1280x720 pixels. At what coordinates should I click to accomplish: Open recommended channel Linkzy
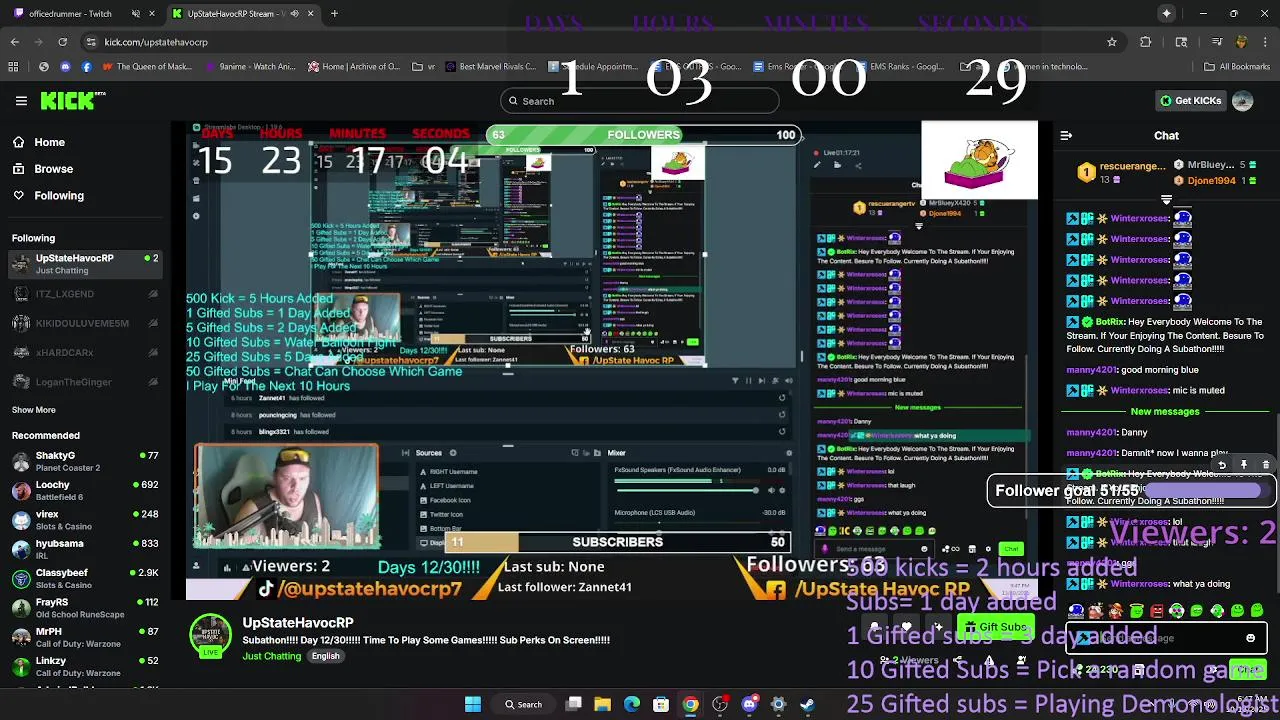(84, 666)
